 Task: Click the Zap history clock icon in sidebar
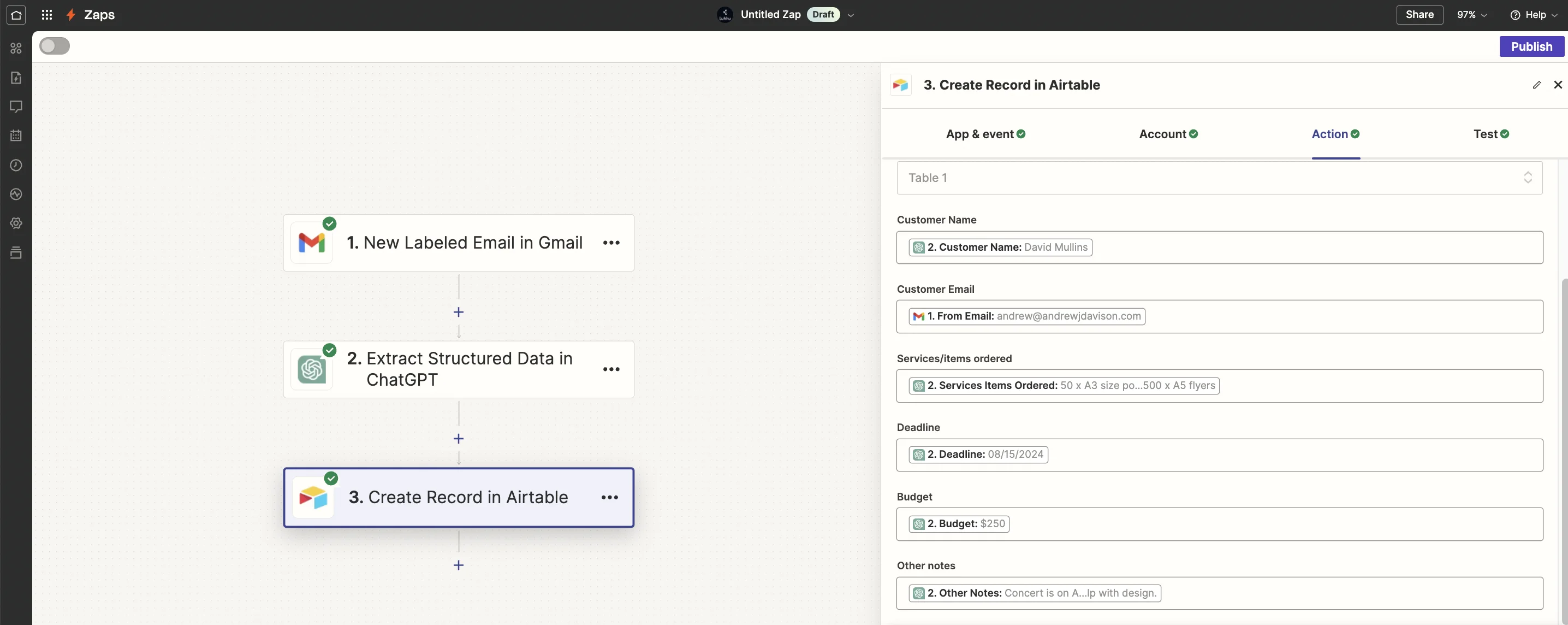[16, 165]
